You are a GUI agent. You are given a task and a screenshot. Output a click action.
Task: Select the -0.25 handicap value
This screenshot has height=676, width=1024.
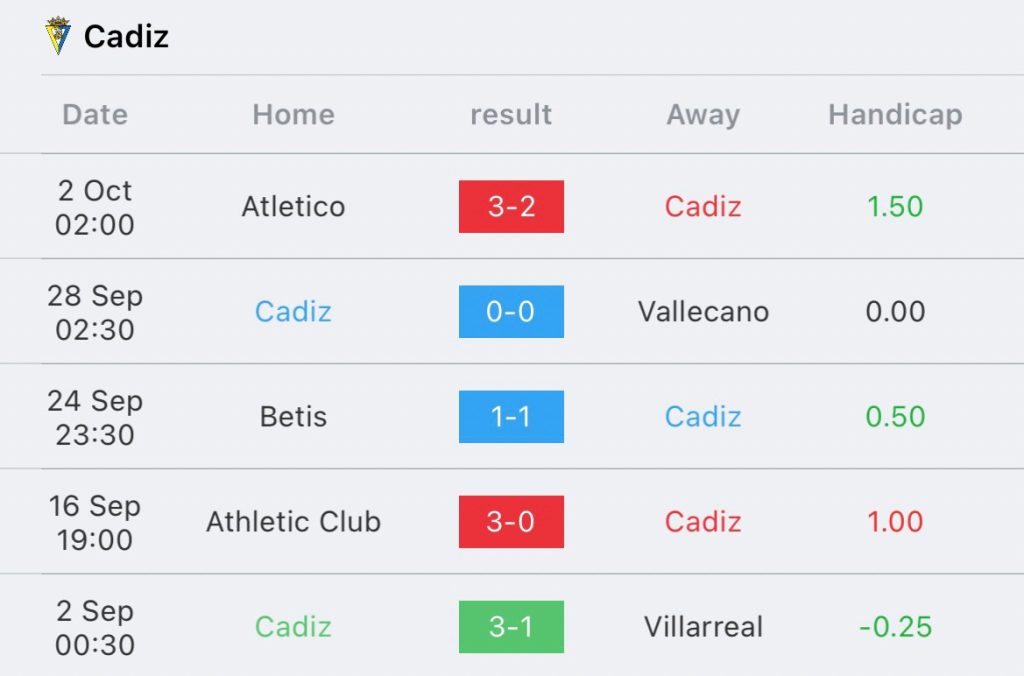(x=895, y=627)
